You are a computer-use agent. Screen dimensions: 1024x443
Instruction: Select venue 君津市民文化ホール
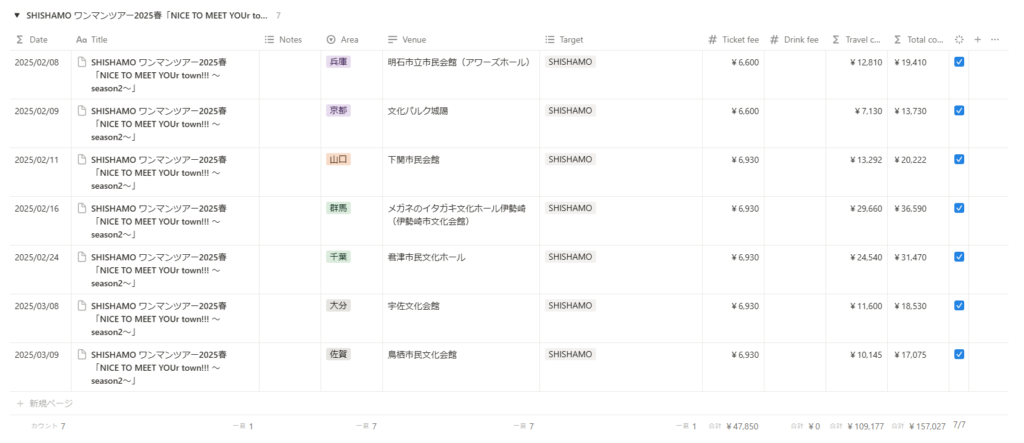pos(426,257)
